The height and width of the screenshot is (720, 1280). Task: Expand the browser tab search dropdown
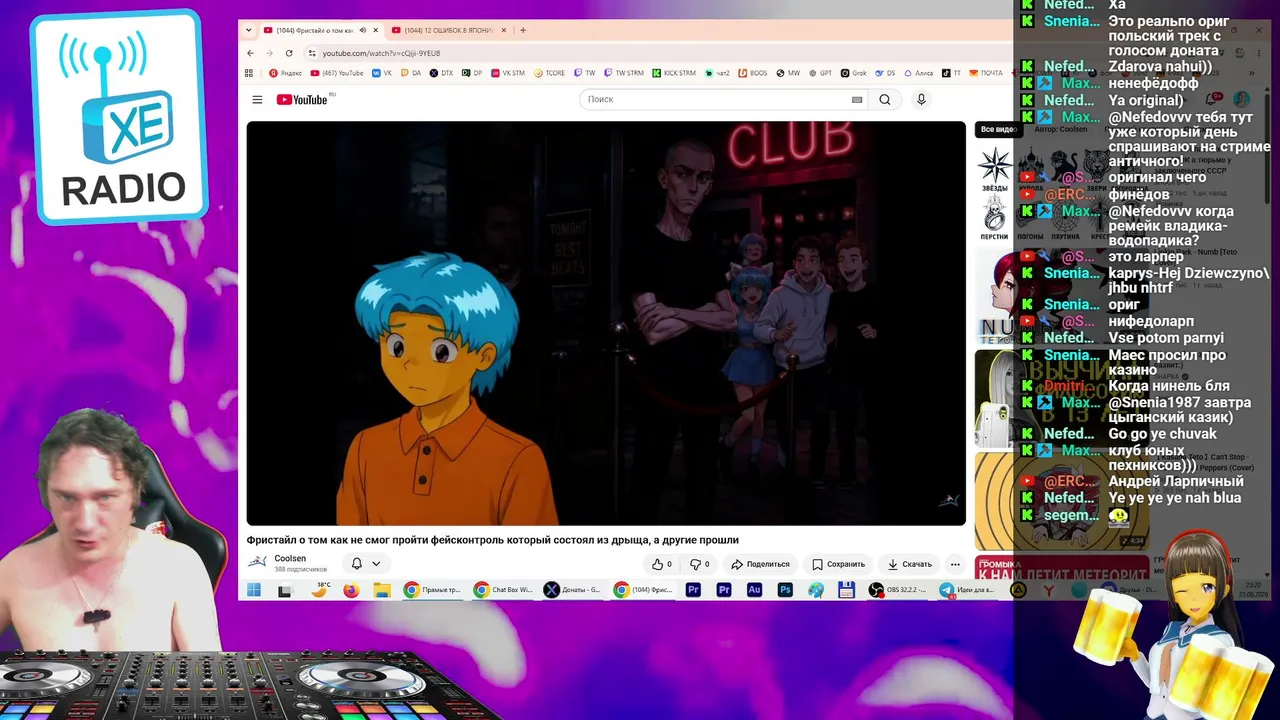249,30
